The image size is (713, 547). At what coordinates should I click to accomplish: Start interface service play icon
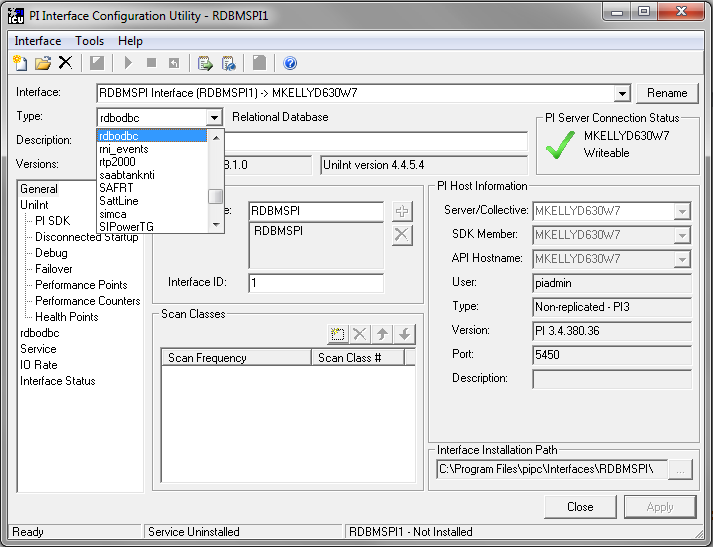128,63
